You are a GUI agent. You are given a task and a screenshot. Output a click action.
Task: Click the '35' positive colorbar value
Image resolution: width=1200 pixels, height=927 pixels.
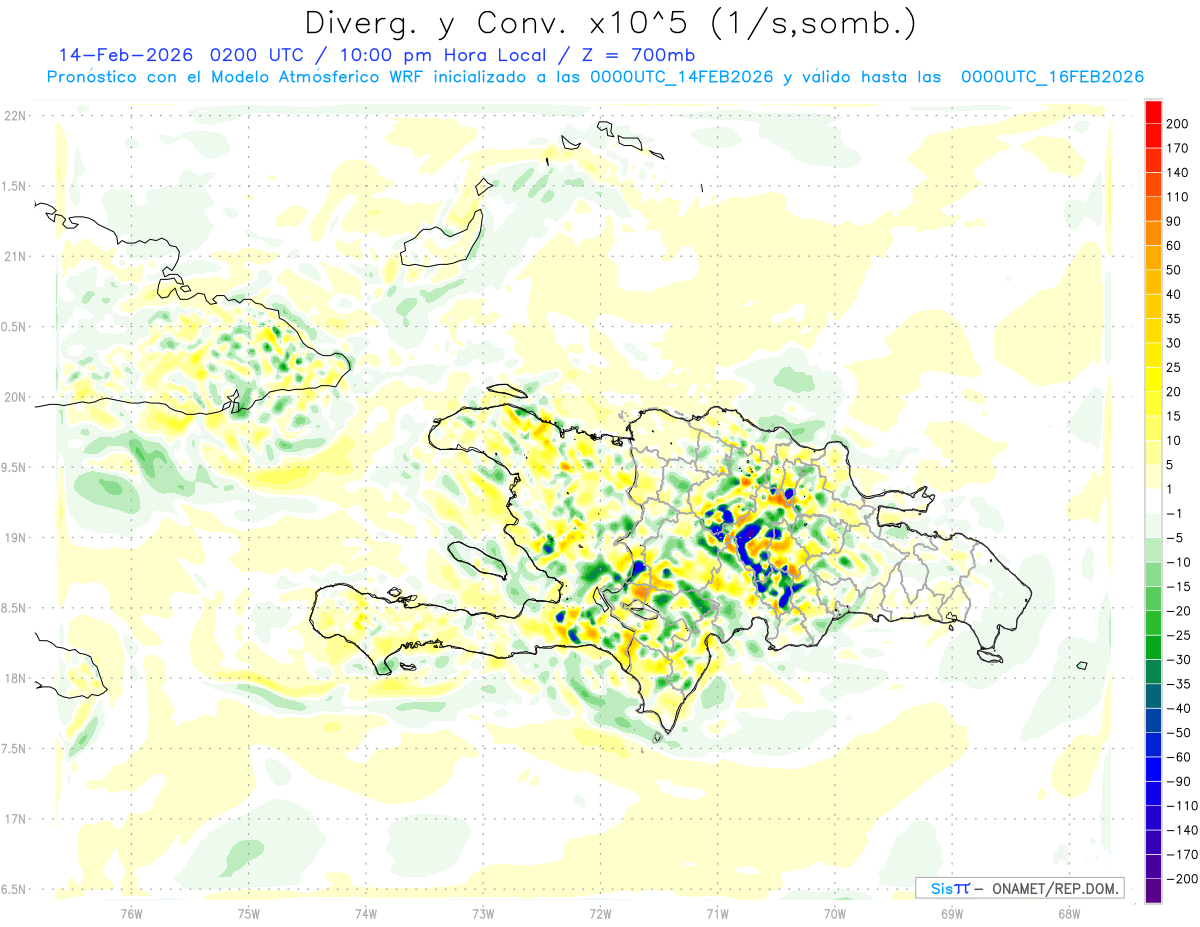pyautogui.click(x=1174, y=319)
